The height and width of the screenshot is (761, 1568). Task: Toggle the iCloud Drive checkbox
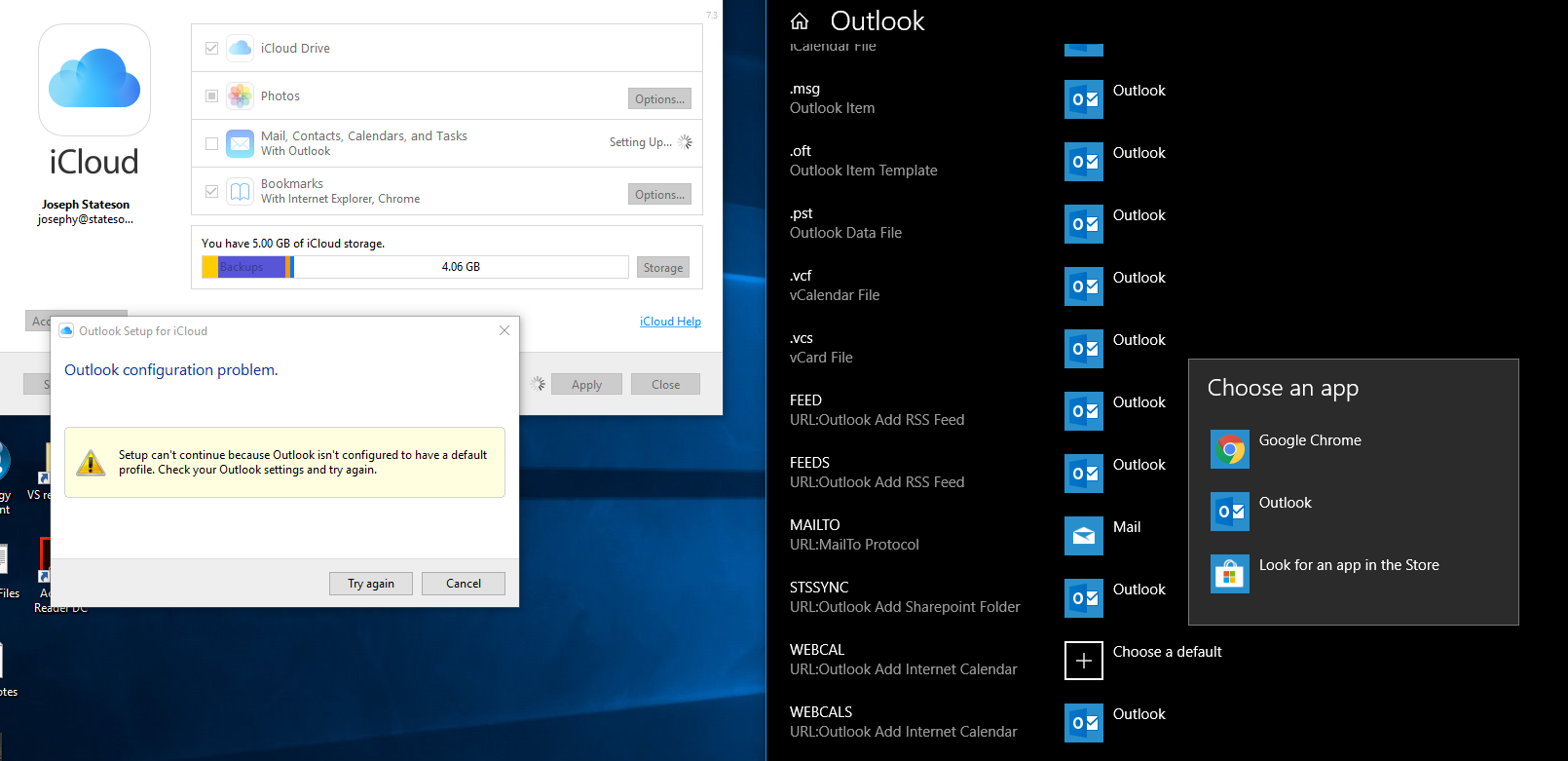[x=211, y=48]
